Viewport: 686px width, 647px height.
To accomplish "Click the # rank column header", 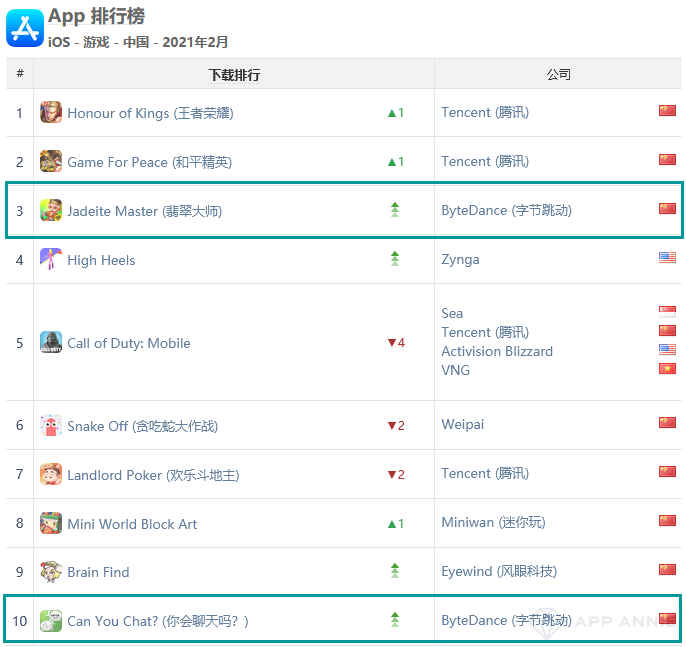I will pyautogui.click(x=20, y=73).
